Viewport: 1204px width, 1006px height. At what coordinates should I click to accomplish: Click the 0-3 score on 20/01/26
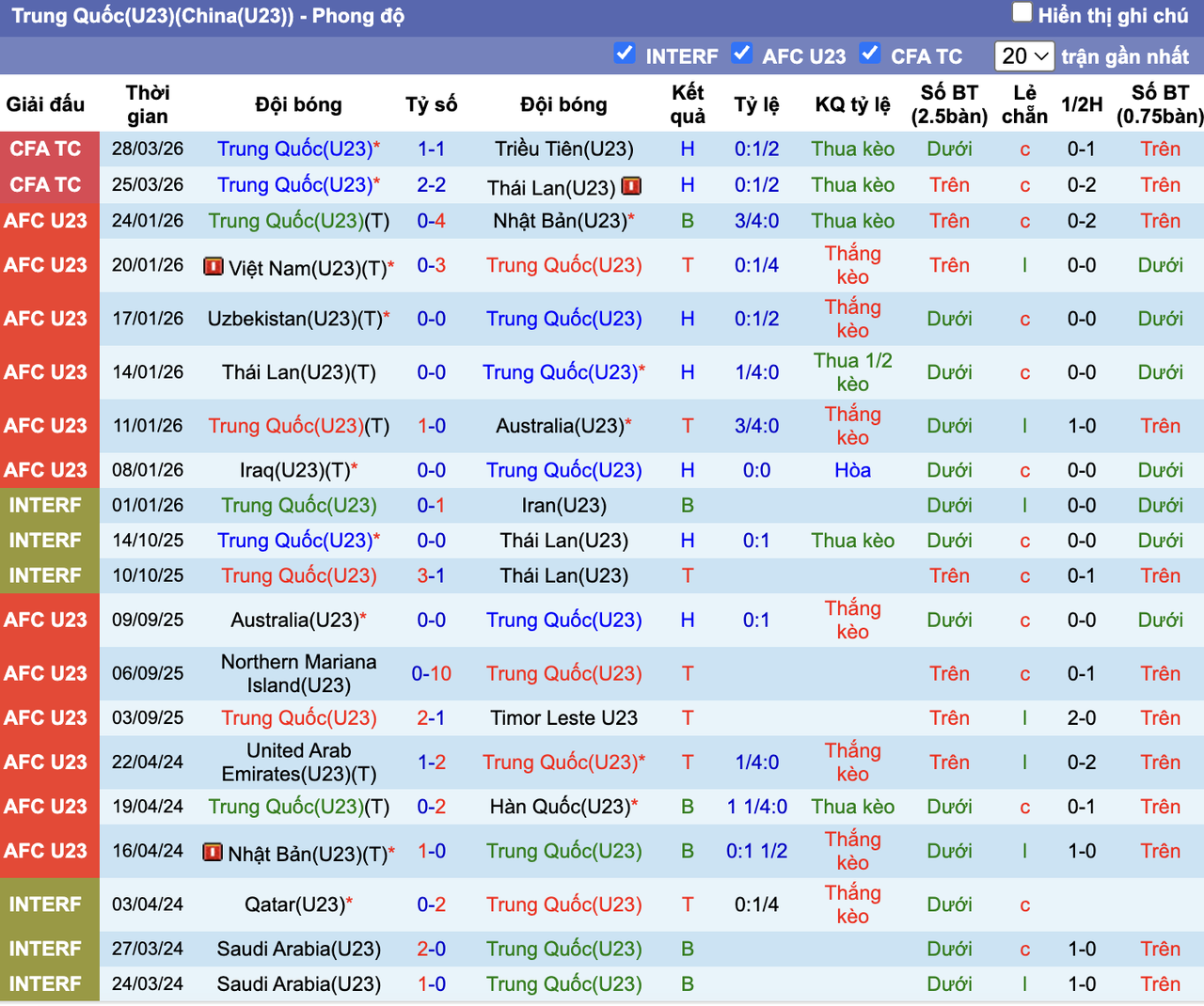[x=432, y=266]
